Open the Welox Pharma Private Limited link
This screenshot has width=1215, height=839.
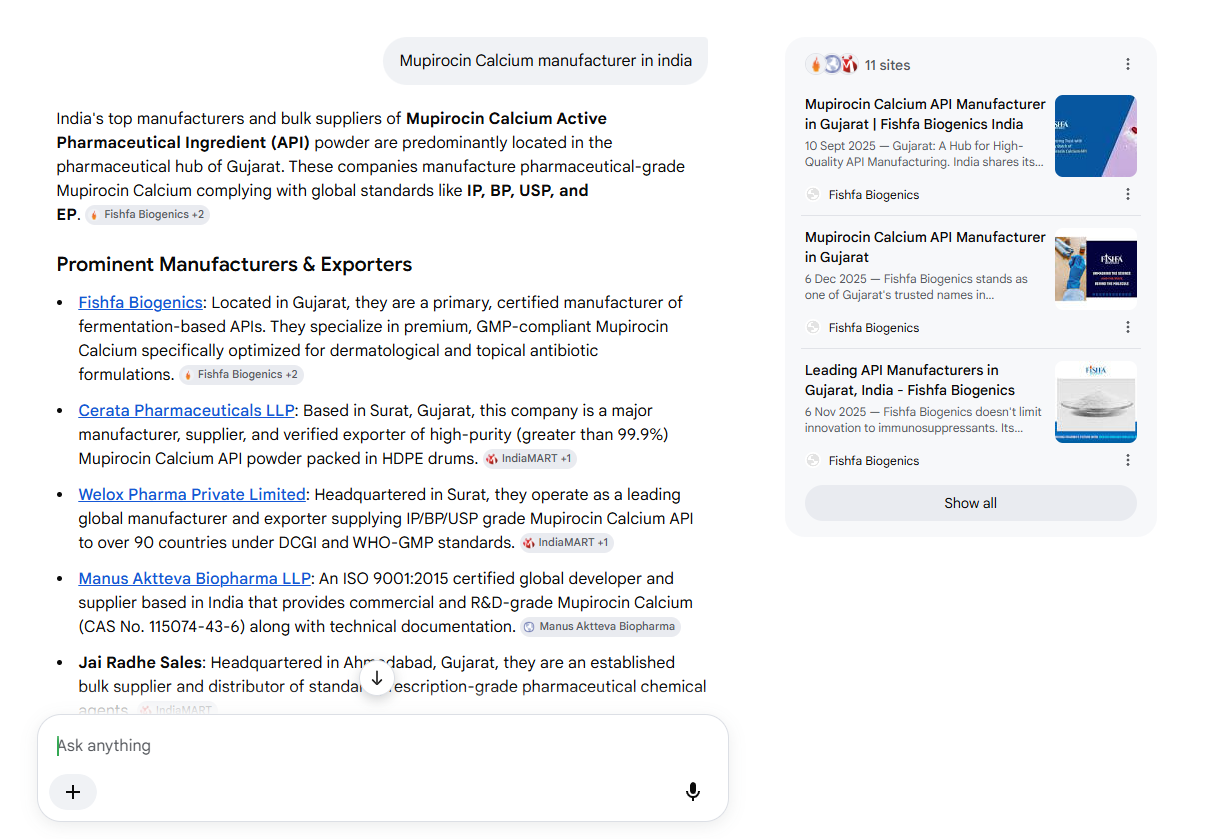click(192, 494)
